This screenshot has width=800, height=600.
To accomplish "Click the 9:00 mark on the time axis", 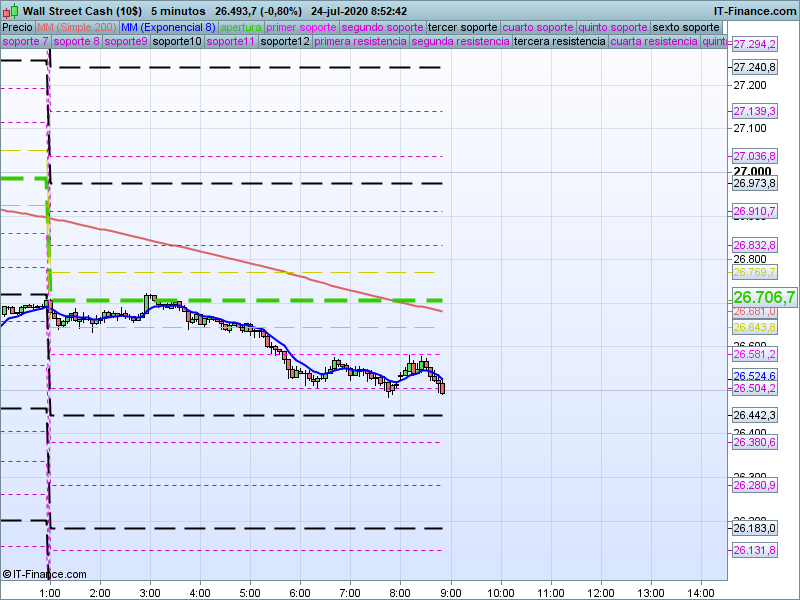I will (450, 592).
